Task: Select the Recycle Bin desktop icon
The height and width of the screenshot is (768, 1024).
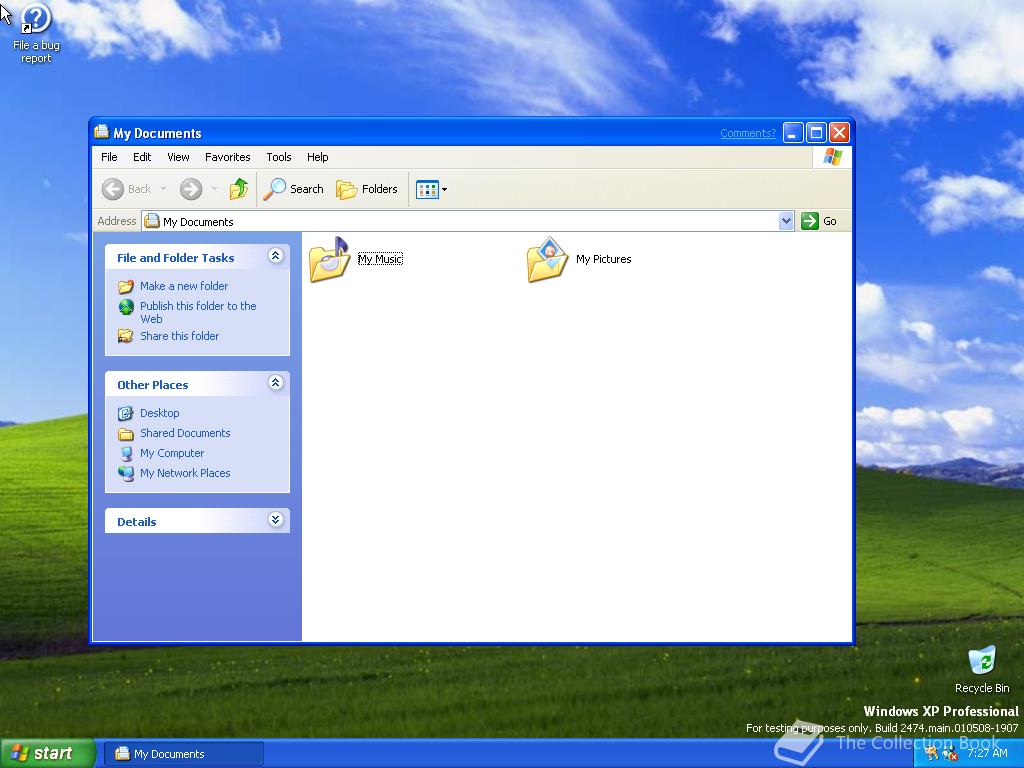Action: [982, 669]
